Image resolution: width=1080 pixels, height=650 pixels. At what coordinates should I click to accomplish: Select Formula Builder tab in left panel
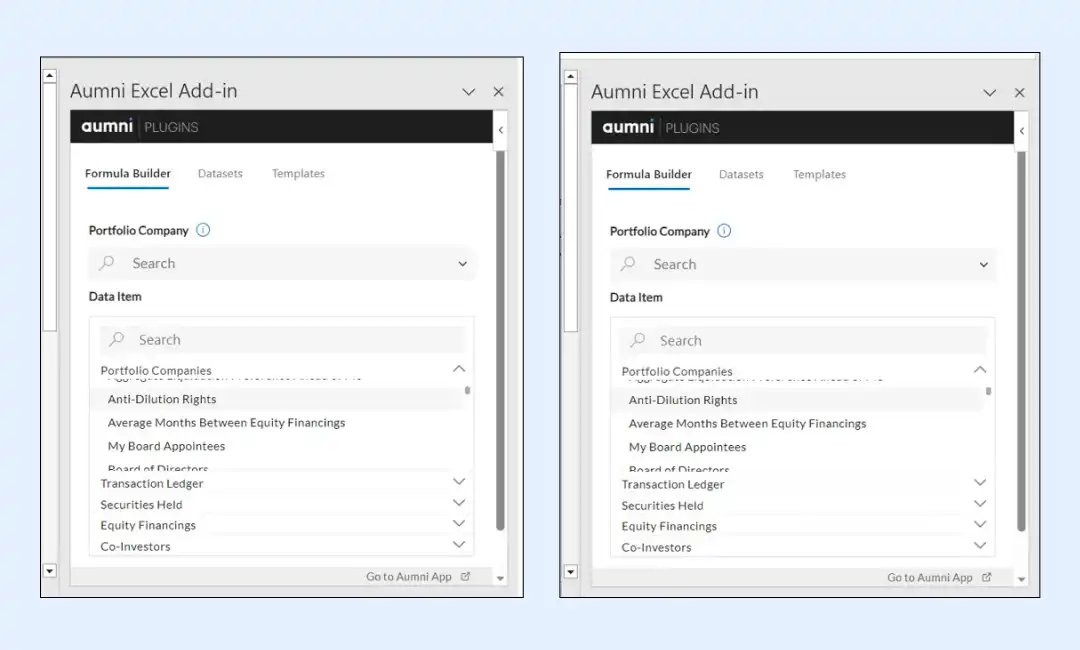point(127,174)
